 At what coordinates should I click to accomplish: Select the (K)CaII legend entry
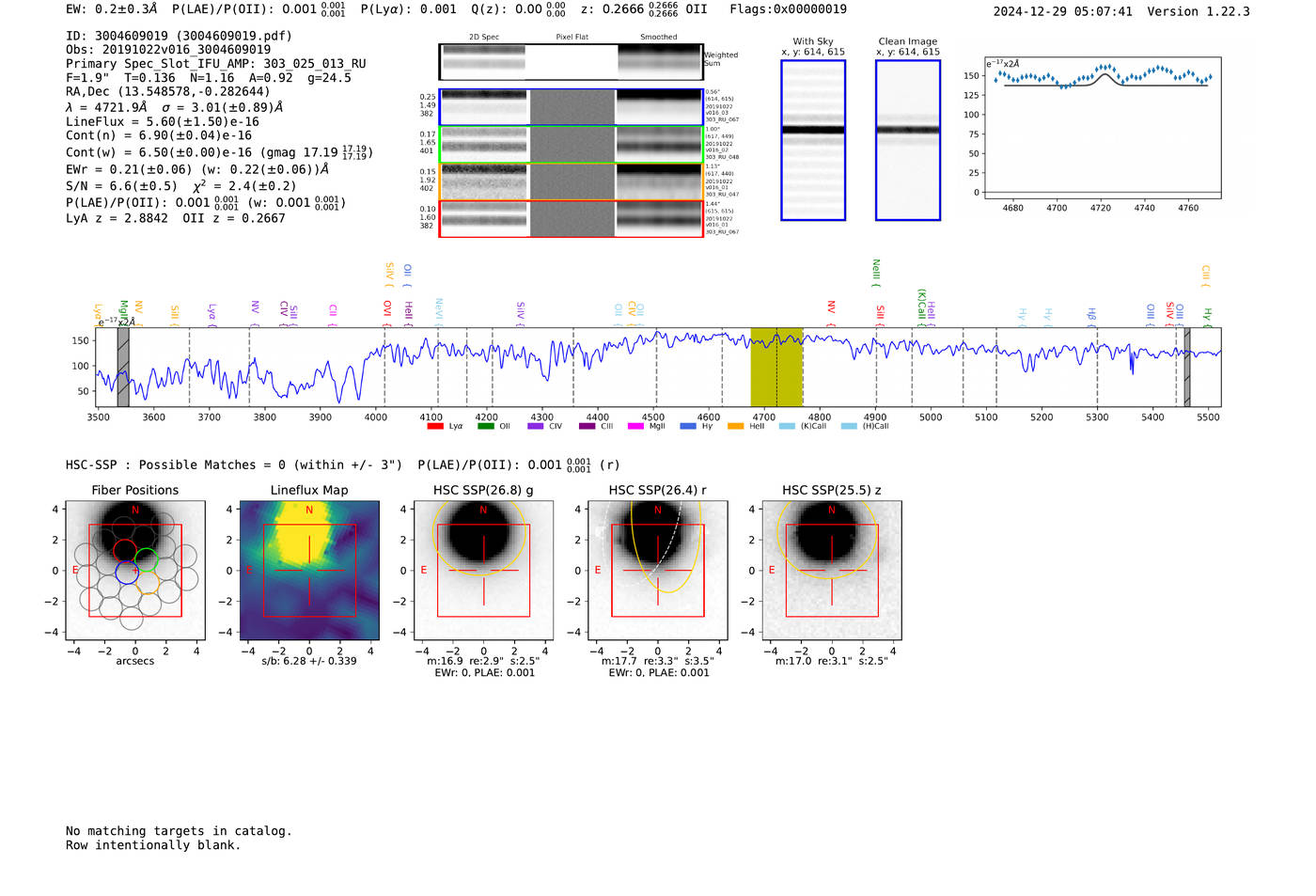803,426
